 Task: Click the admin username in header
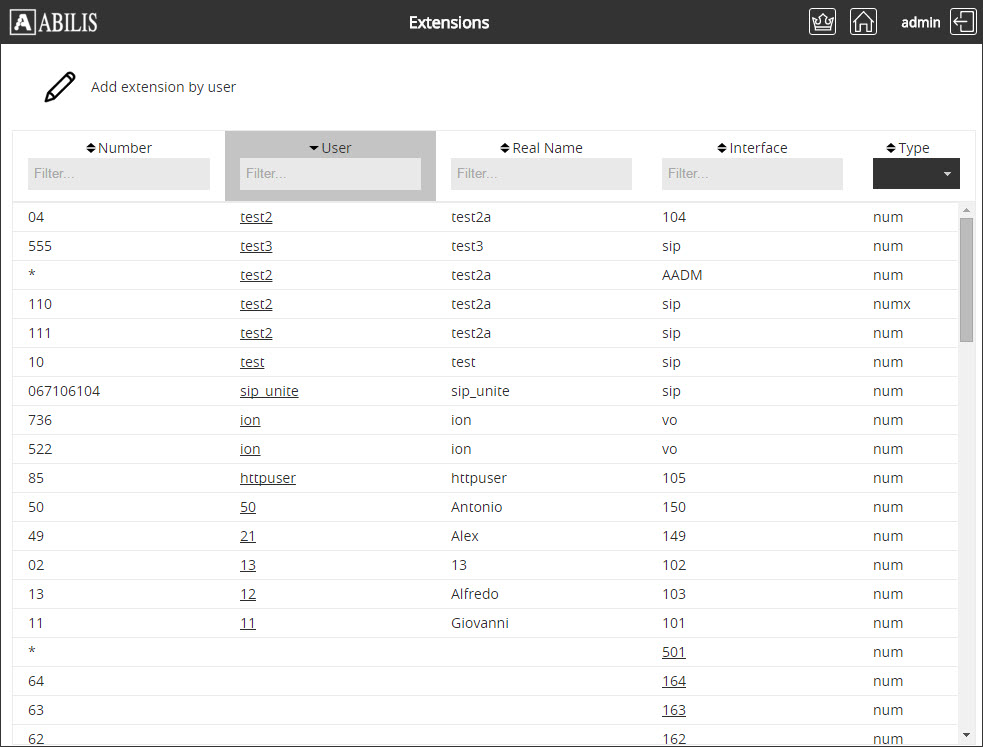[920, 22]
